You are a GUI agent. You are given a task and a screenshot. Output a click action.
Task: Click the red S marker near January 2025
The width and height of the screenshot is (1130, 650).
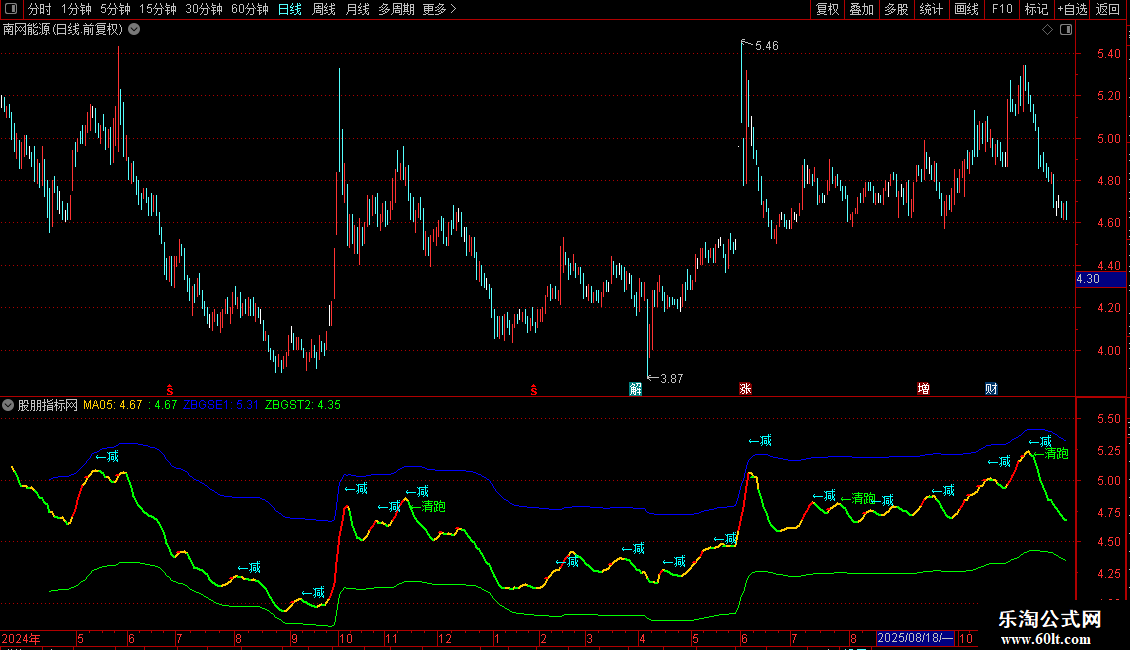[534, 390]
